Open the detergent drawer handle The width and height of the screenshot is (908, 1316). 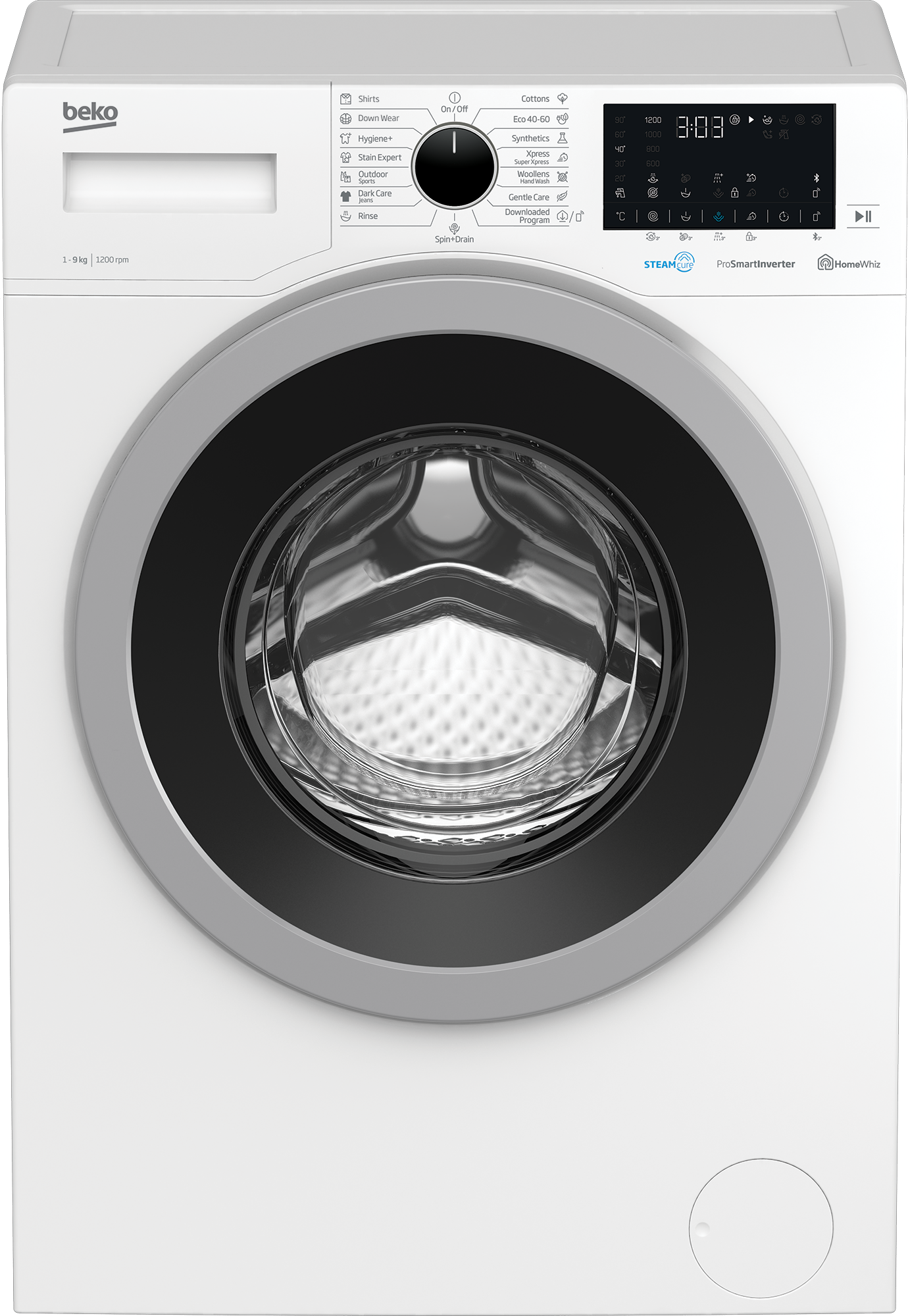click(x=170, y=183)
